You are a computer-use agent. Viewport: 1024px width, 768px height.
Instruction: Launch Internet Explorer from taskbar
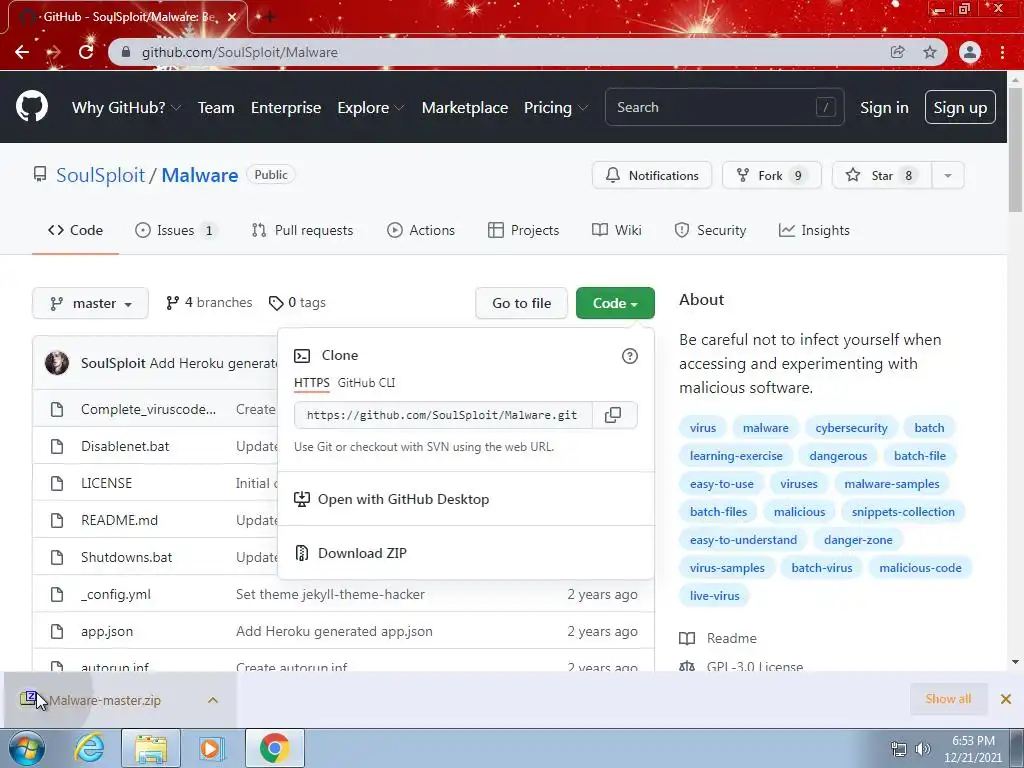pos(89,749)
